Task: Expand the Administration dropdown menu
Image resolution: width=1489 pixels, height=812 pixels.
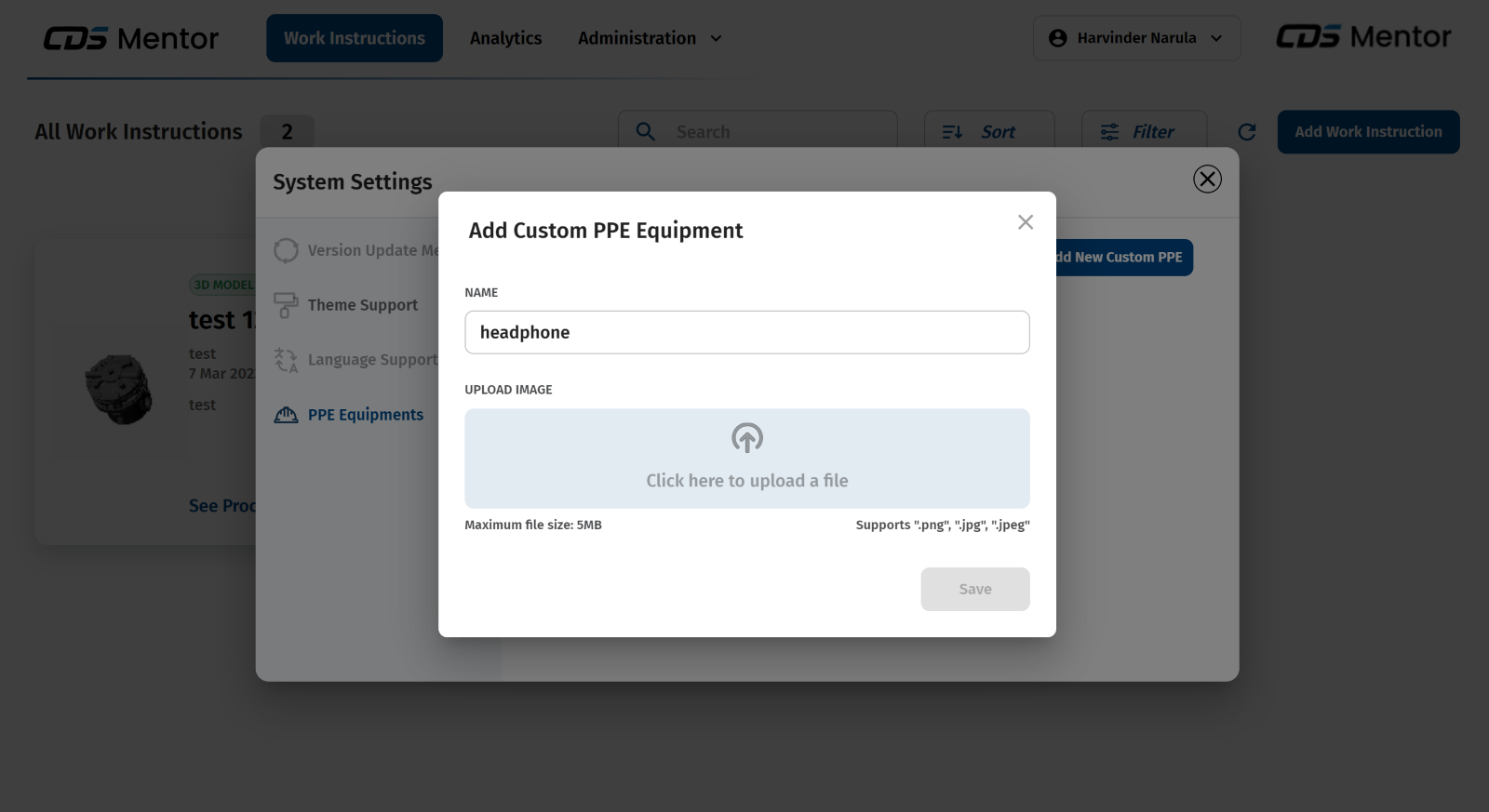Action: coord(650,38)
